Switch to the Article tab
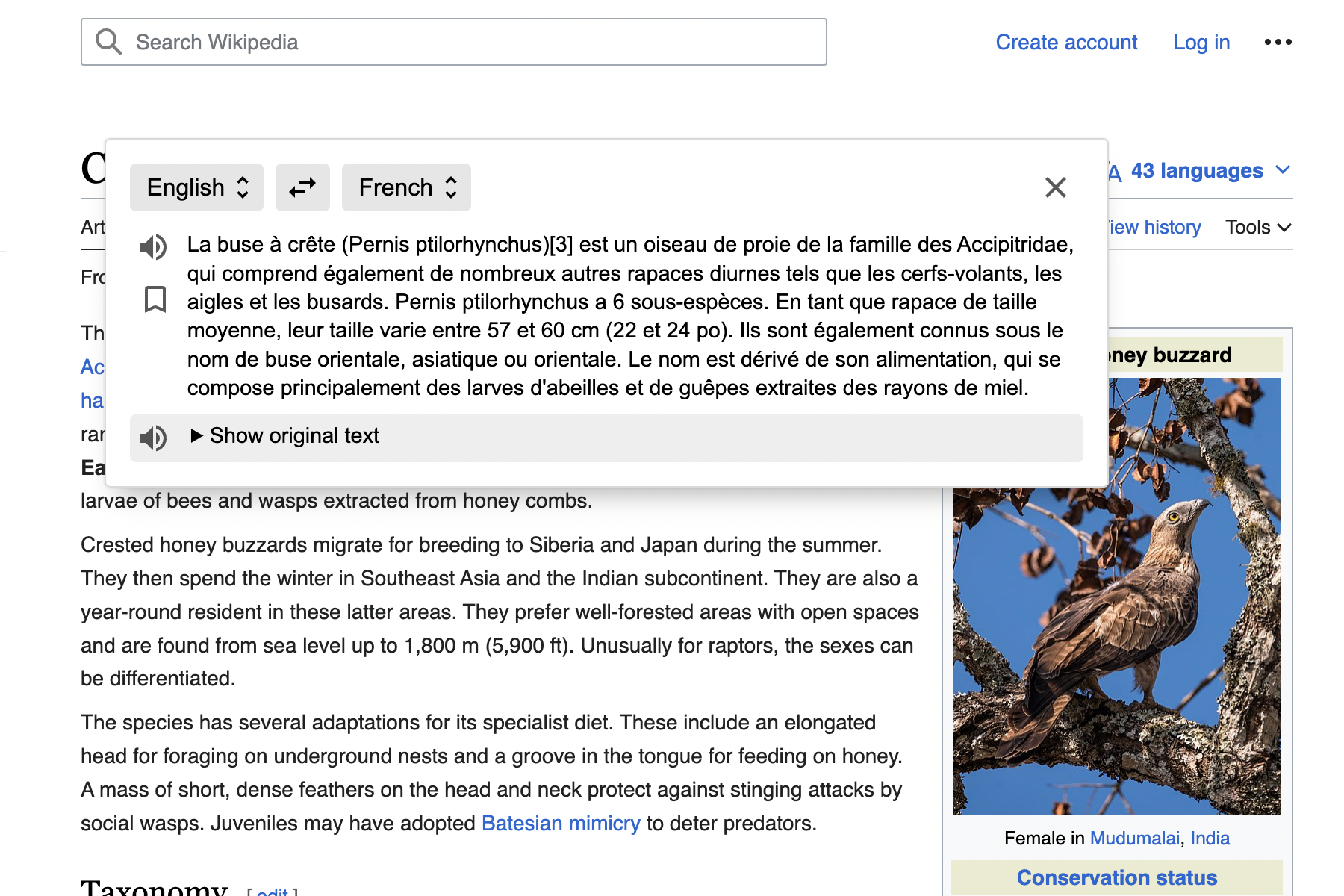This screenshot has height=896, width=1344. [x=93, y=227]
